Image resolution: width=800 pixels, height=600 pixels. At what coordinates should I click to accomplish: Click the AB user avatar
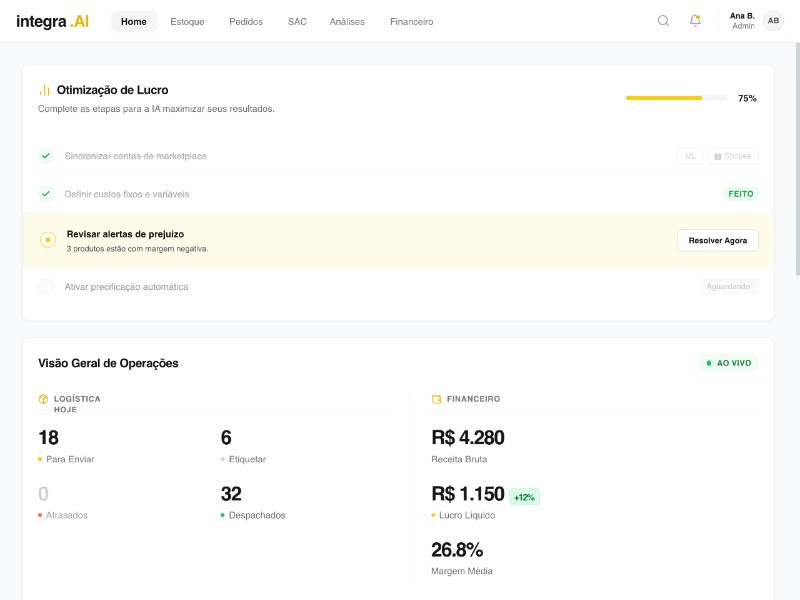(773, 21)
